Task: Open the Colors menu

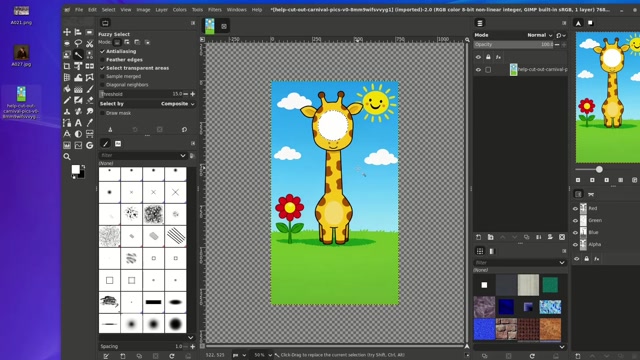Action: click(179, 10)
